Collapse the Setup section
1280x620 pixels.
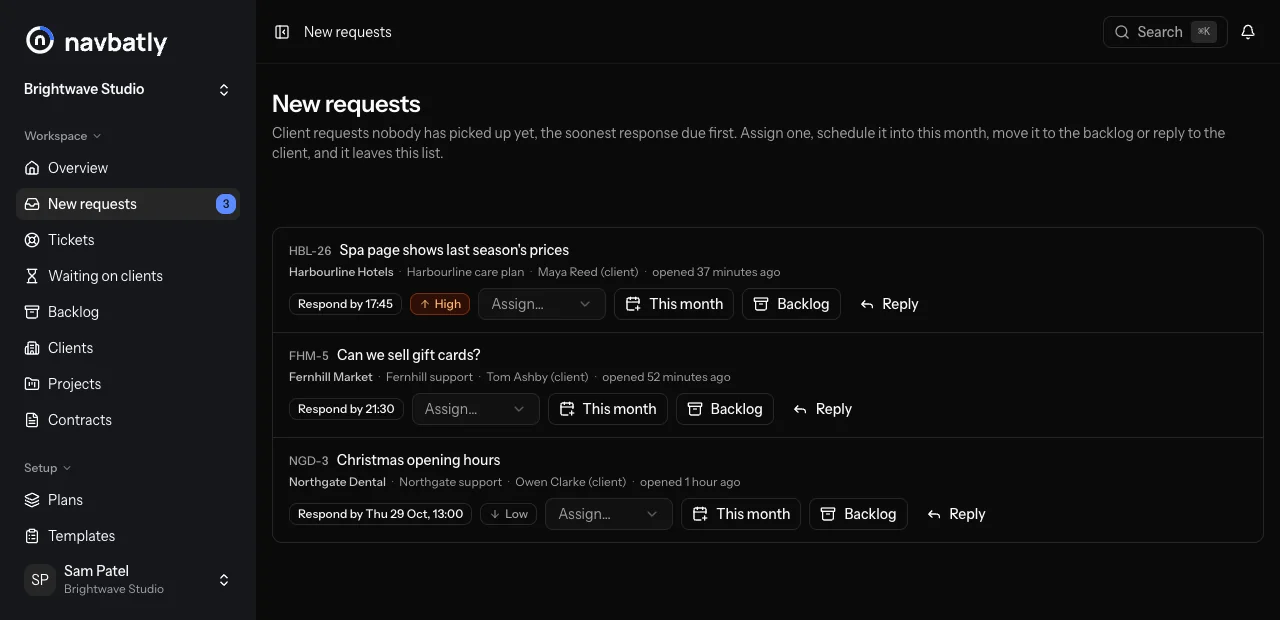[x=47, y=468]
